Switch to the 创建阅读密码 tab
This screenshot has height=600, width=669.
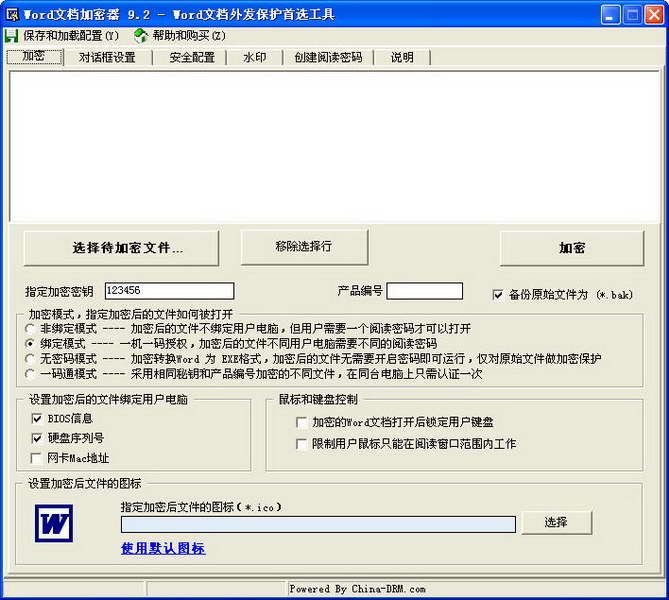coord(328,57)
